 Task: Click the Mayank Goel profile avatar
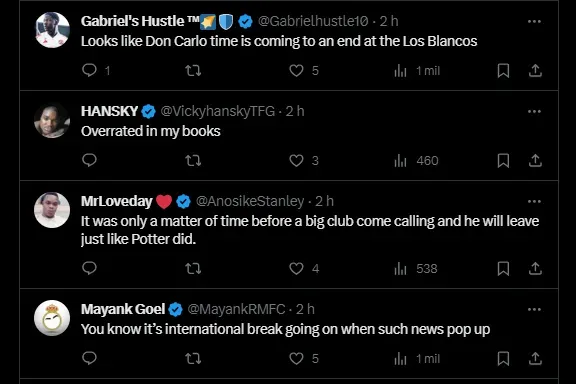[x=52, y=318]
